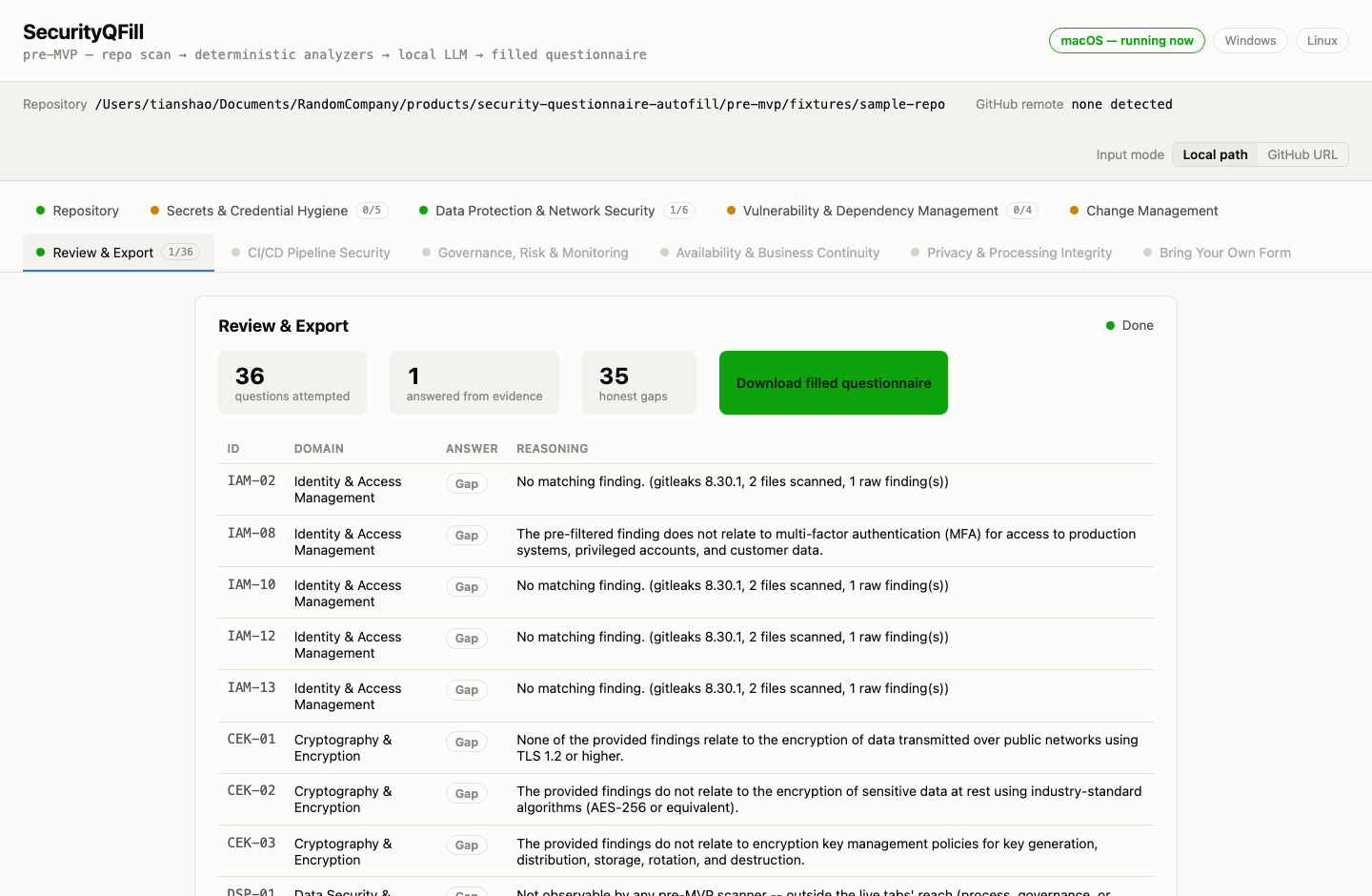The height and width of the screenshot is (896, 1372).
Task: Click the DOMAIN column header
Action: click(319, 449)
